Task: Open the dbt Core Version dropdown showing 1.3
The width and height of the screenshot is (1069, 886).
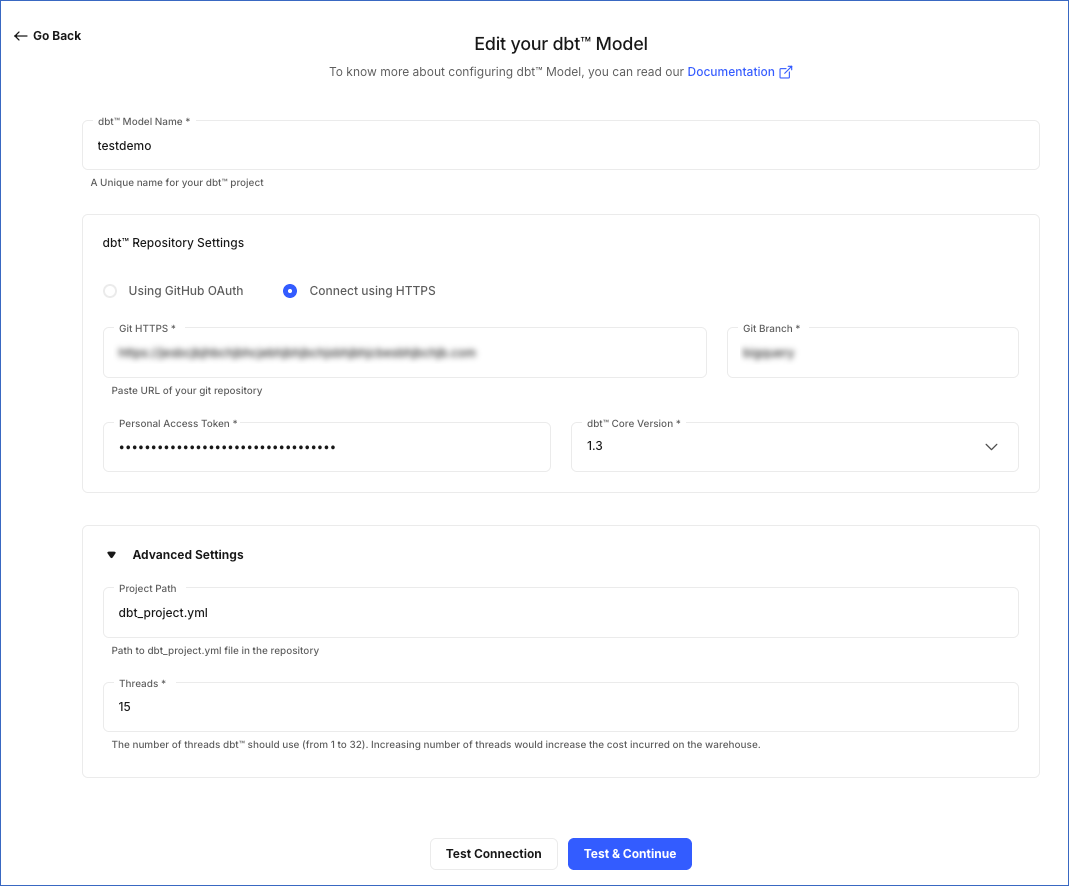Action: tap(795, 447)
